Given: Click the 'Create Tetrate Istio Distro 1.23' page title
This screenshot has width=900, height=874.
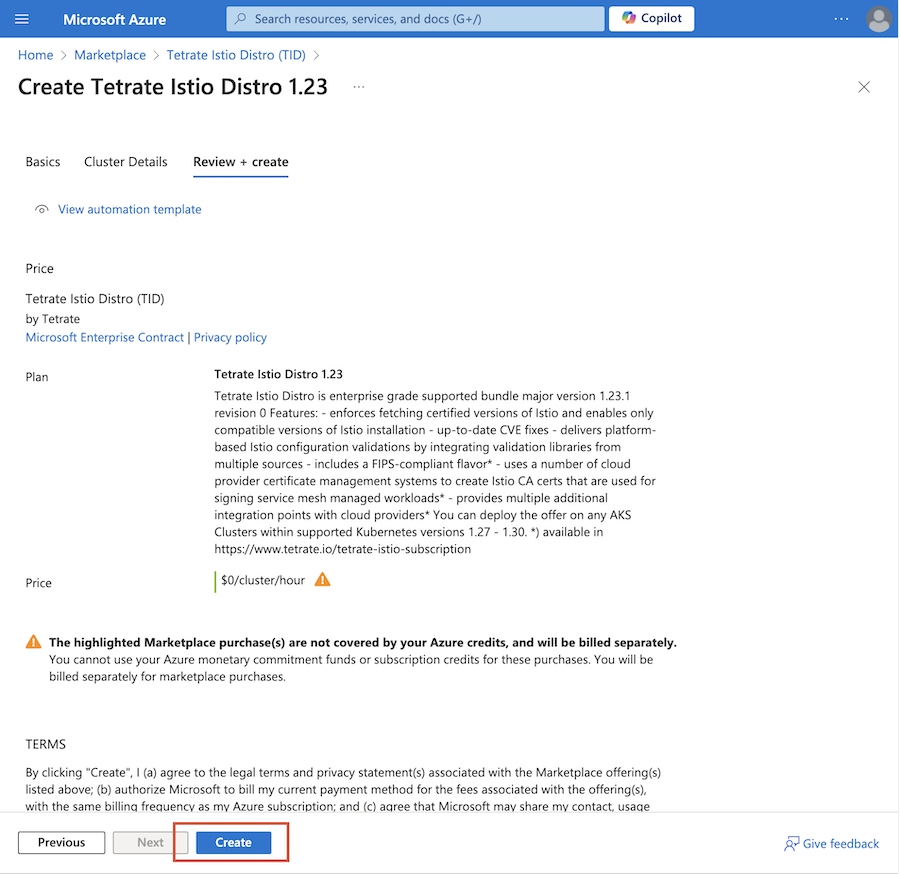Looking at the screenshot, I should pos(173,87).
